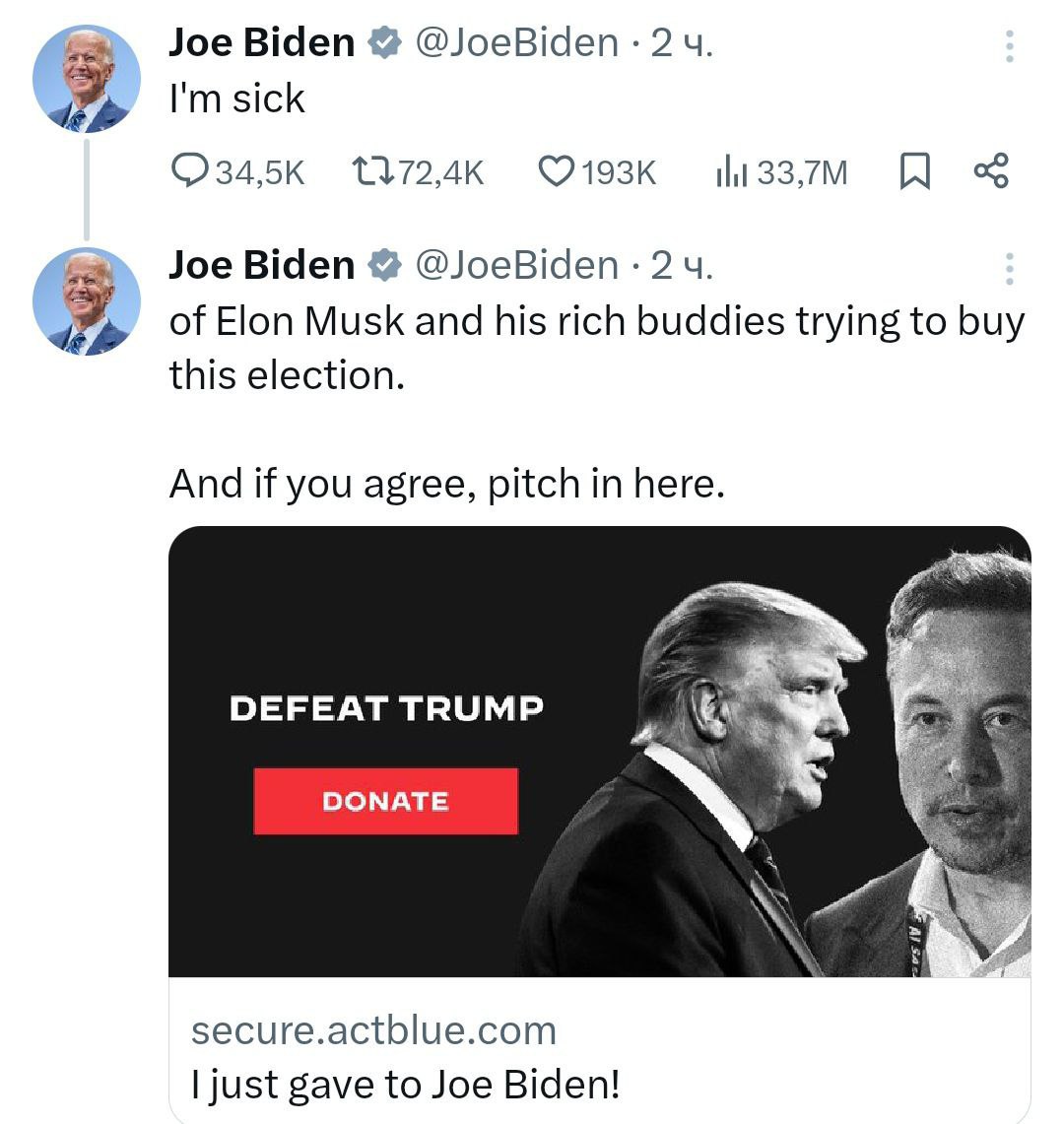Image resolution: width=1064 pixels, height=1124 pixels.
Task: Share the first tweet via share icon
Action: [991, 171]
